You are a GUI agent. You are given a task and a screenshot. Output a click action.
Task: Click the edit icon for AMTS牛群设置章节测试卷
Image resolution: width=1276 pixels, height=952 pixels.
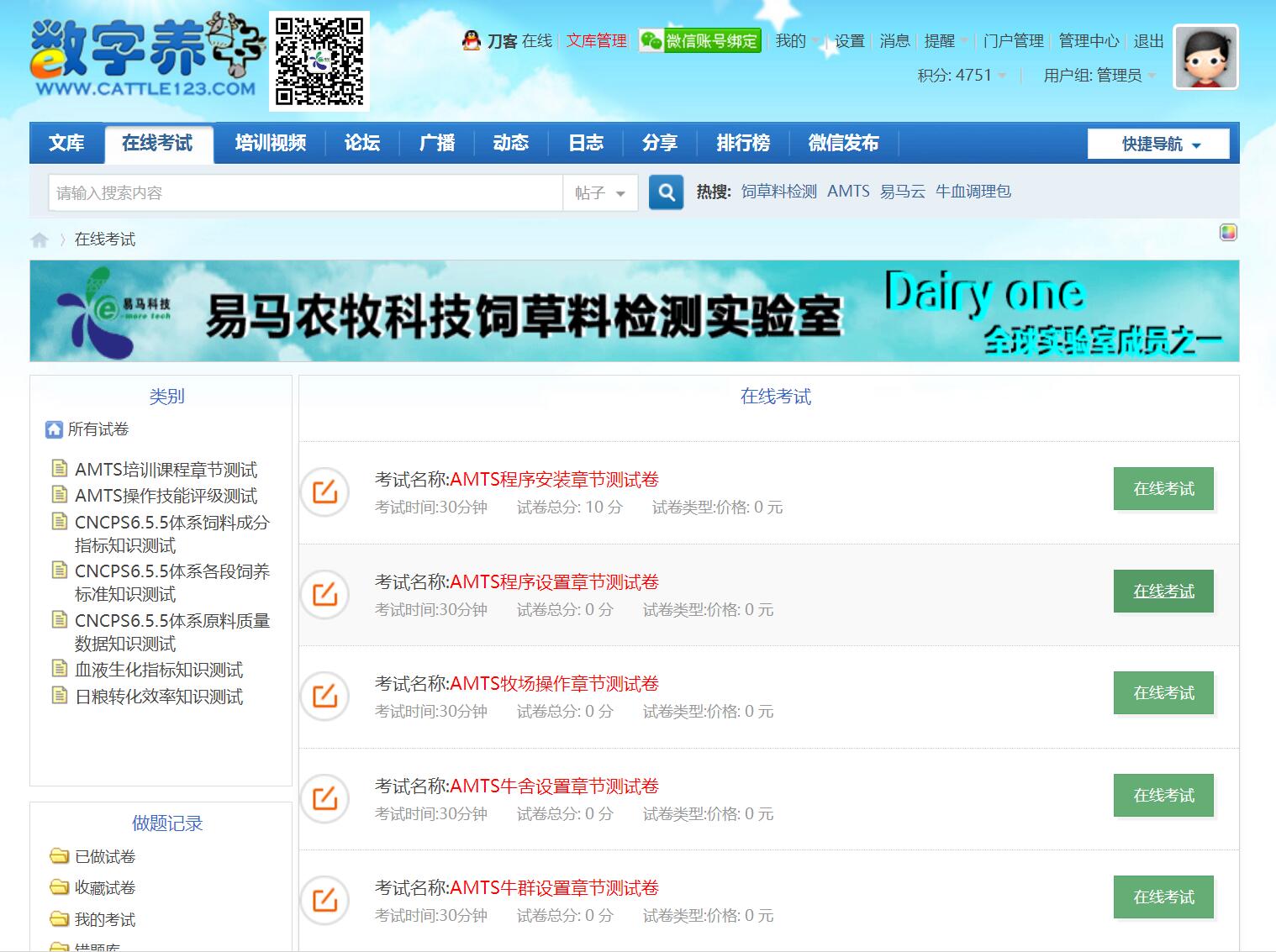(324, 900)
